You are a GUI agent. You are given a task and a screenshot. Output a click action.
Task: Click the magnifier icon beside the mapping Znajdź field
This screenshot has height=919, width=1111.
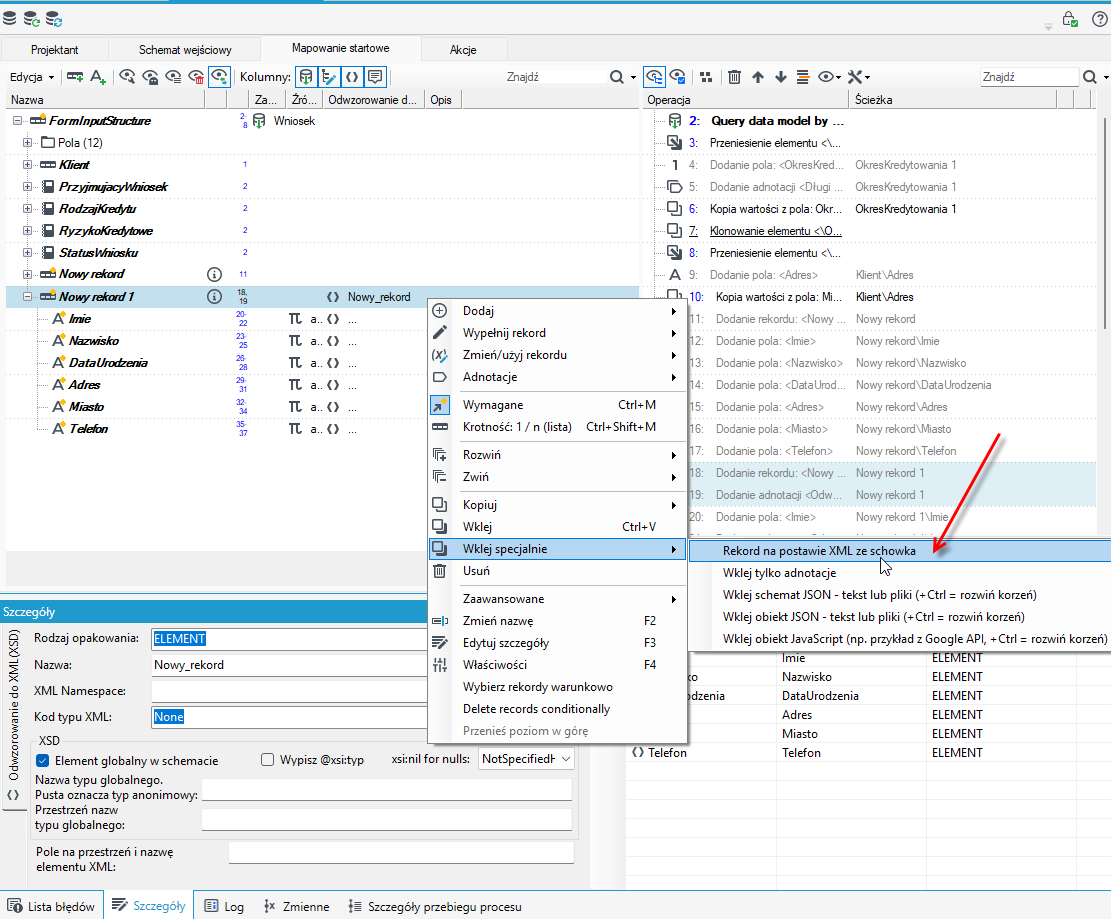[617, 77]
